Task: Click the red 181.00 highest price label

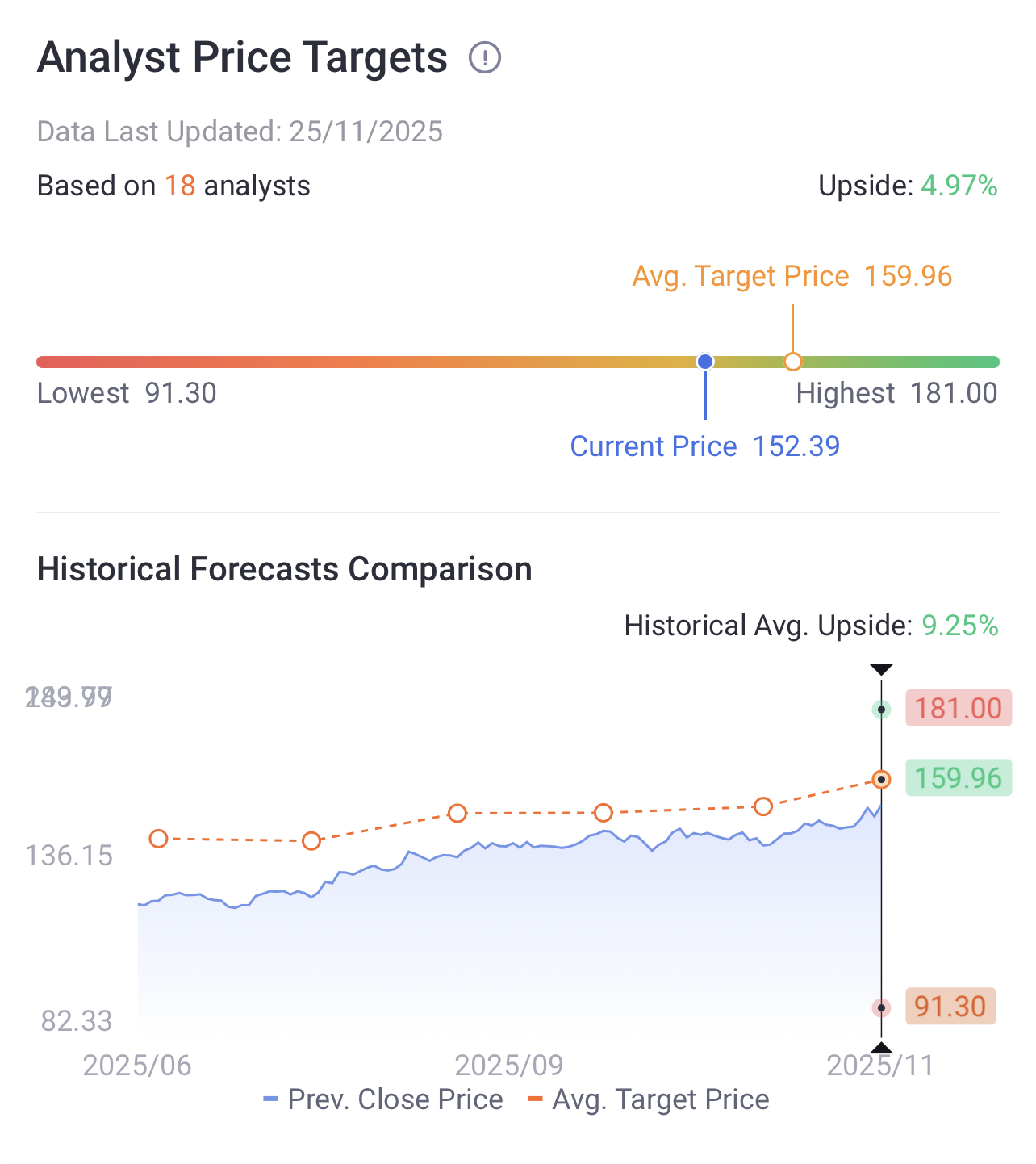Action: pyautogui.click(x=958, y=709)
